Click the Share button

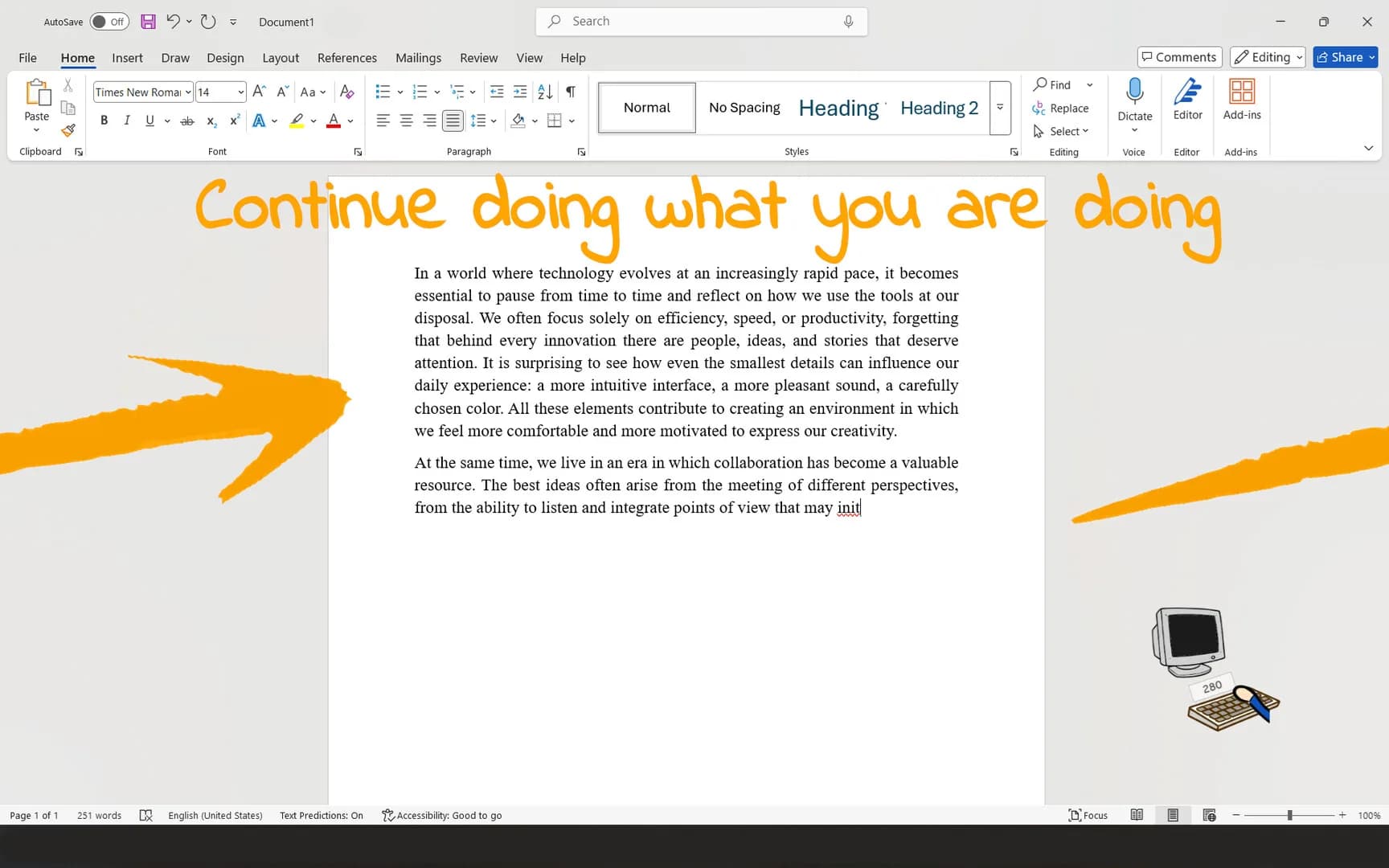pyautogui.click(x=1345, y=57)
